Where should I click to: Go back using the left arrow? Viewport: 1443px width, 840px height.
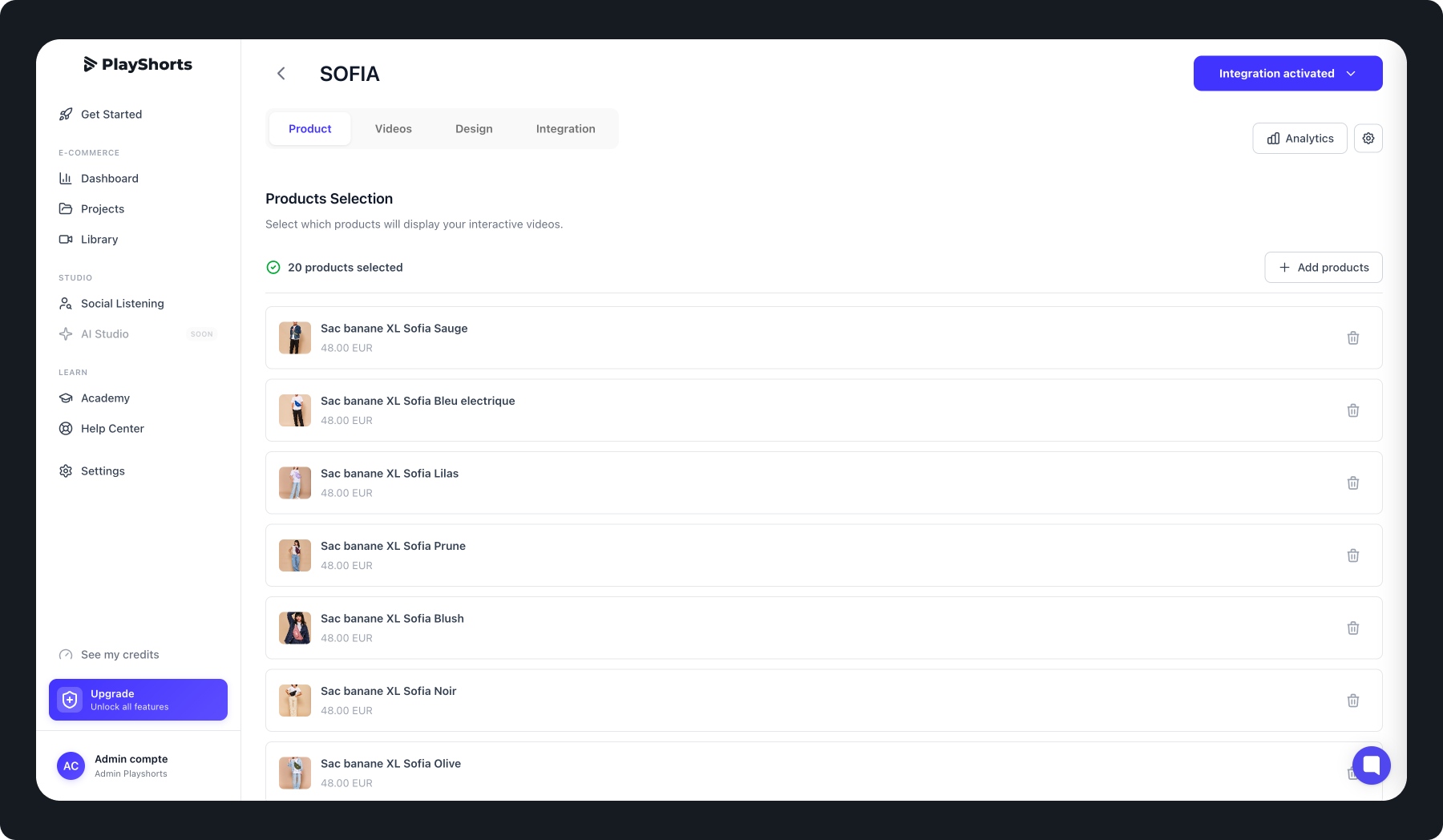point(281,74)
